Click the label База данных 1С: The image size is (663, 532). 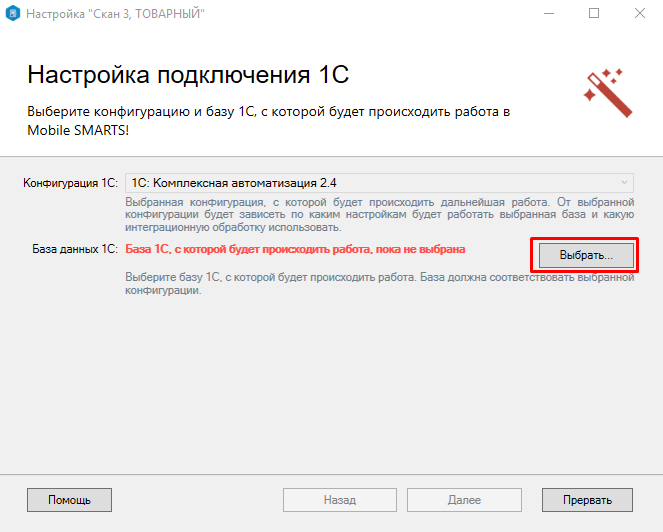pyautogui.click(x=75, y=249)
